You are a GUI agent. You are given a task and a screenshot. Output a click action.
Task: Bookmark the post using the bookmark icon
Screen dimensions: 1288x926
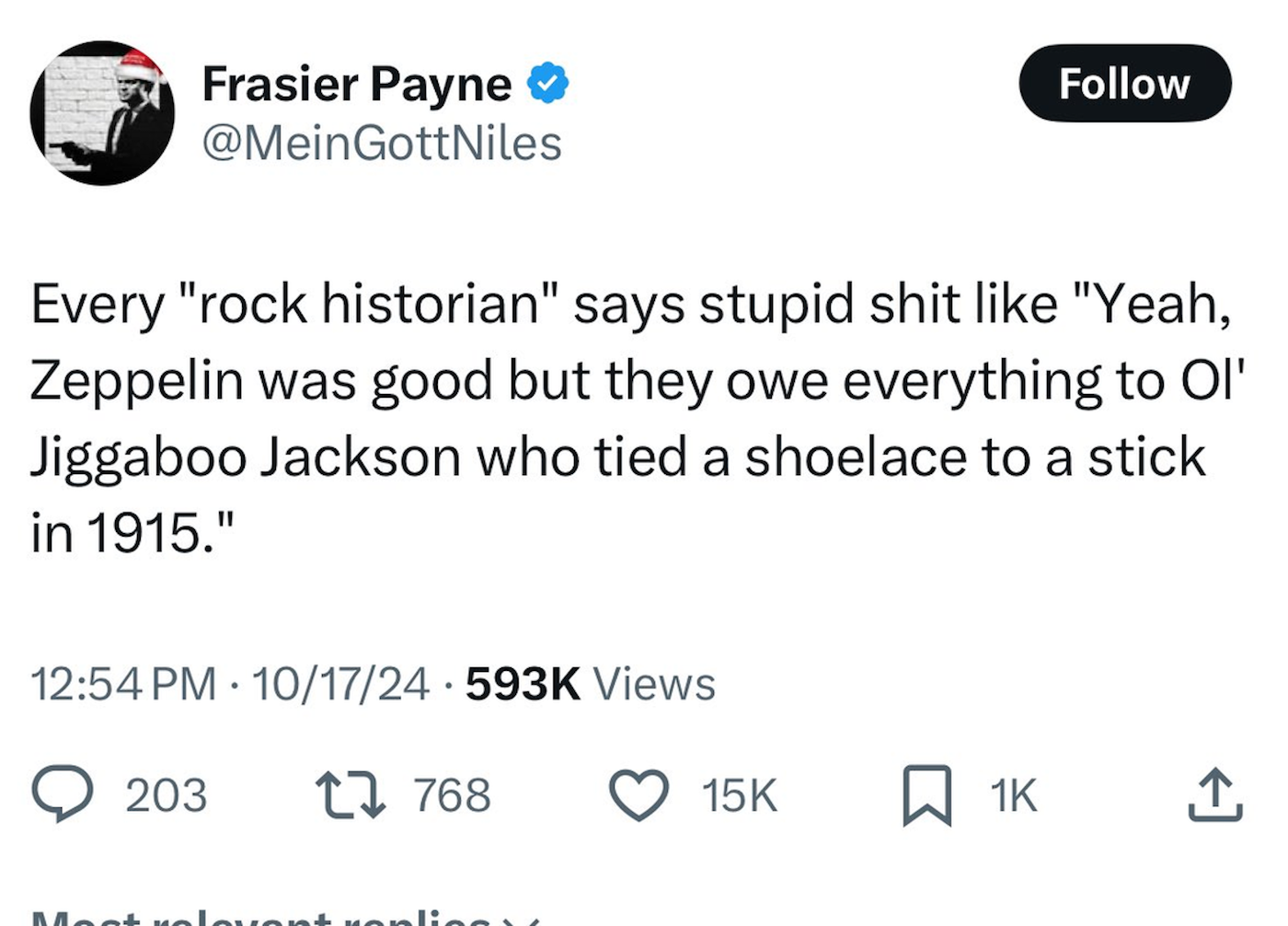click(926, 794)
